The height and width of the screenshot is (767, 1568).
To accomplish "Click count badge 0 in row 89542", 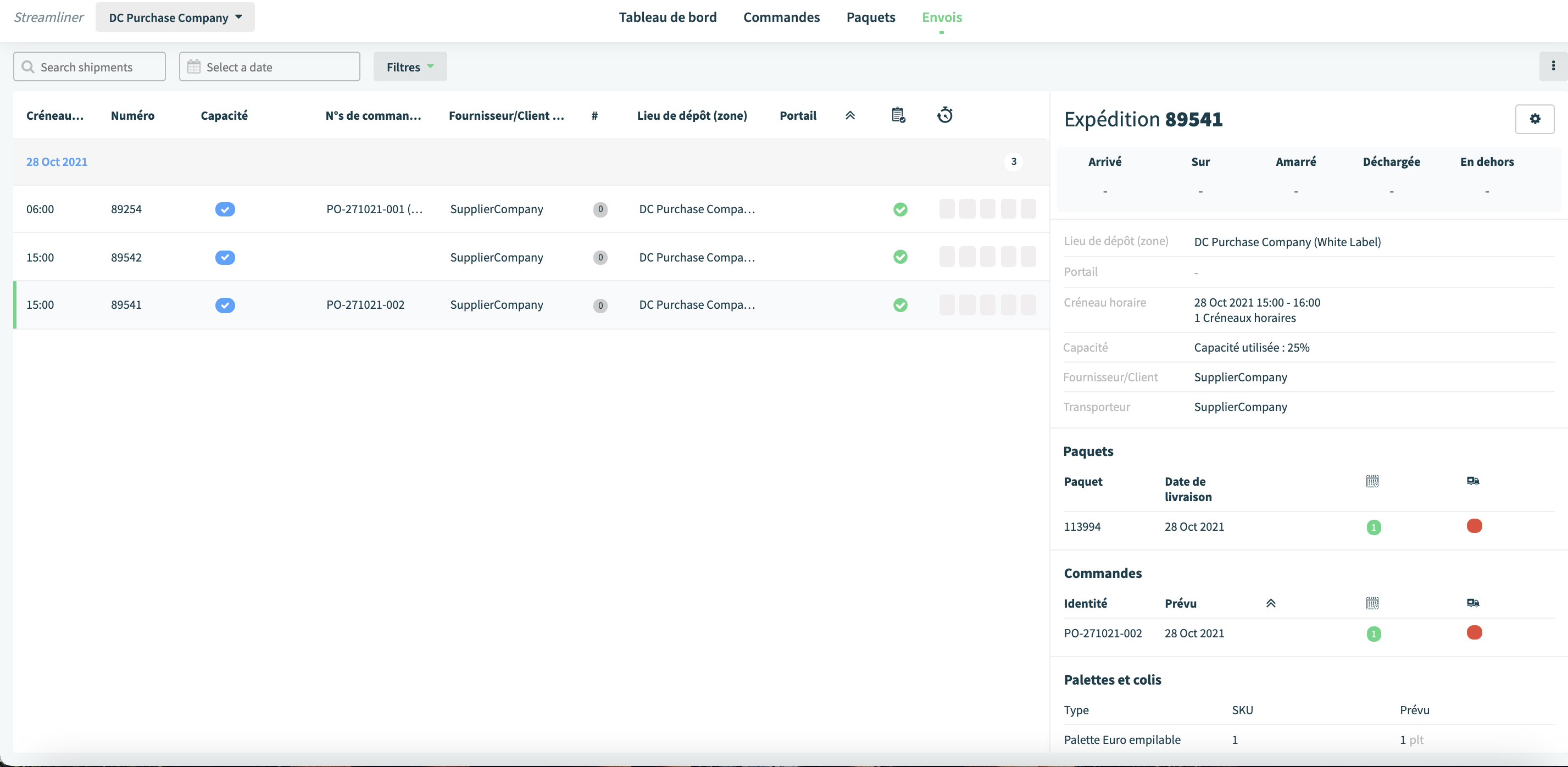I will [x=600, y=257].
